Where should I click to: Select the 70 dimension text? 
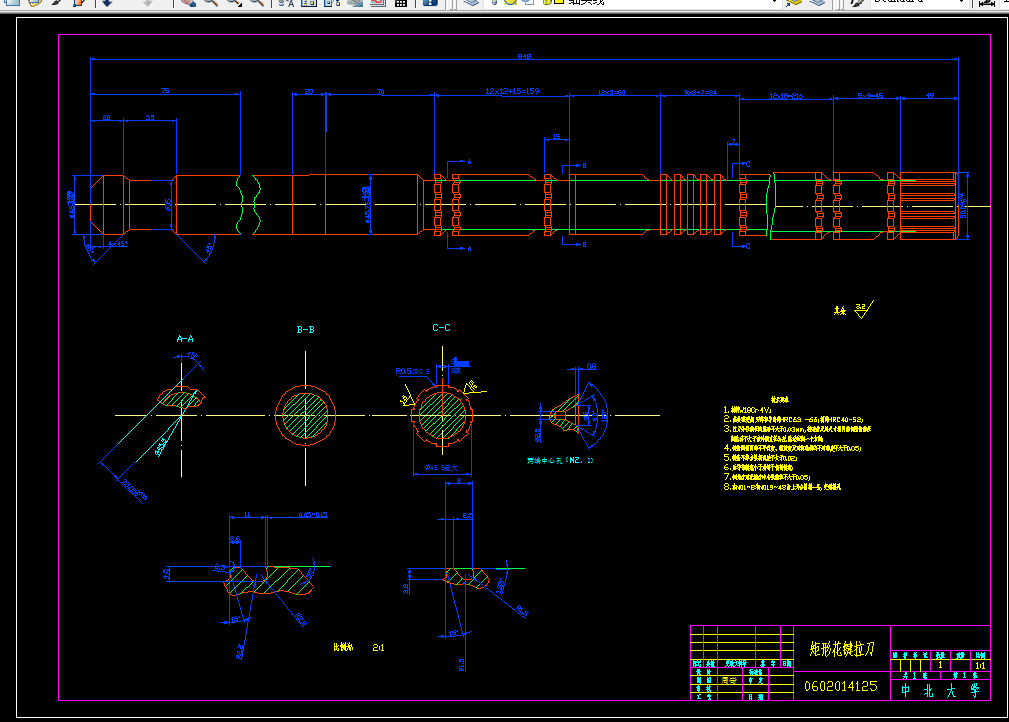coord(380,91)
